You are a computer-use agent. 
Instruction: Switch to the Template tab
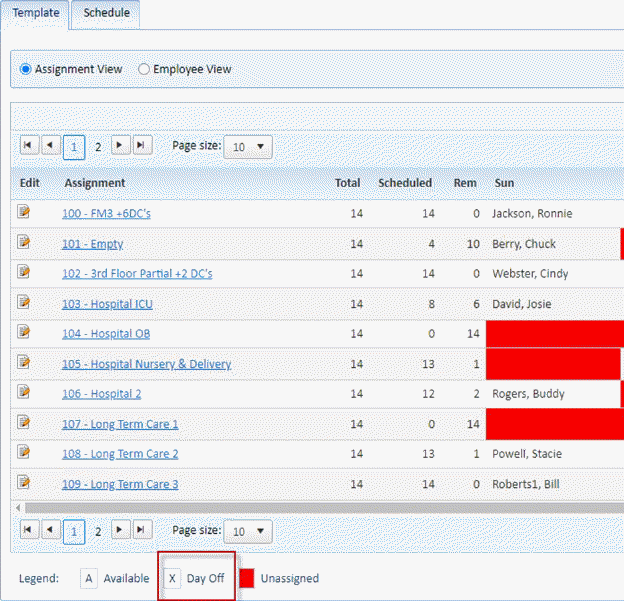(x=35, y=14)
